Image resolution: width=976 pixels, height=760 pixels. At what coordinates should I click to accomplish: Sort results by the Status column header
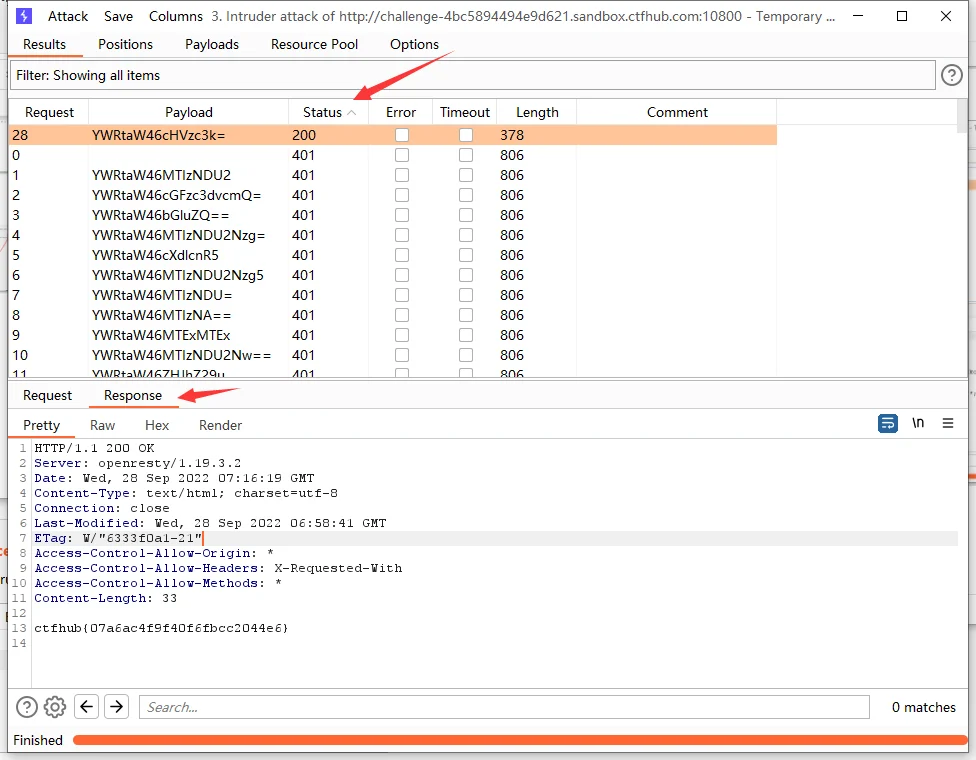point(323,113)
